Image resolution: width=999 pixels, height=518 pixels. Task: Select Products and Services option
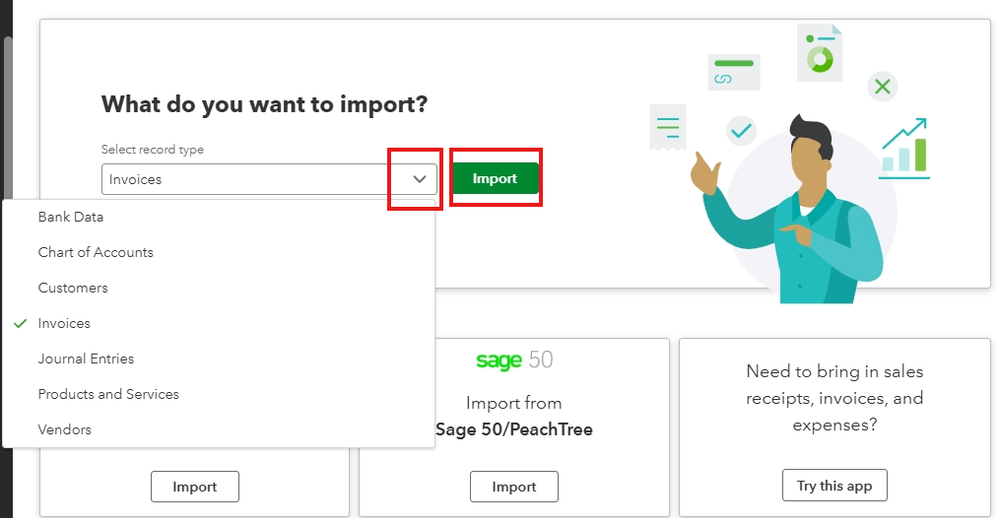click(x=108, y=394)
